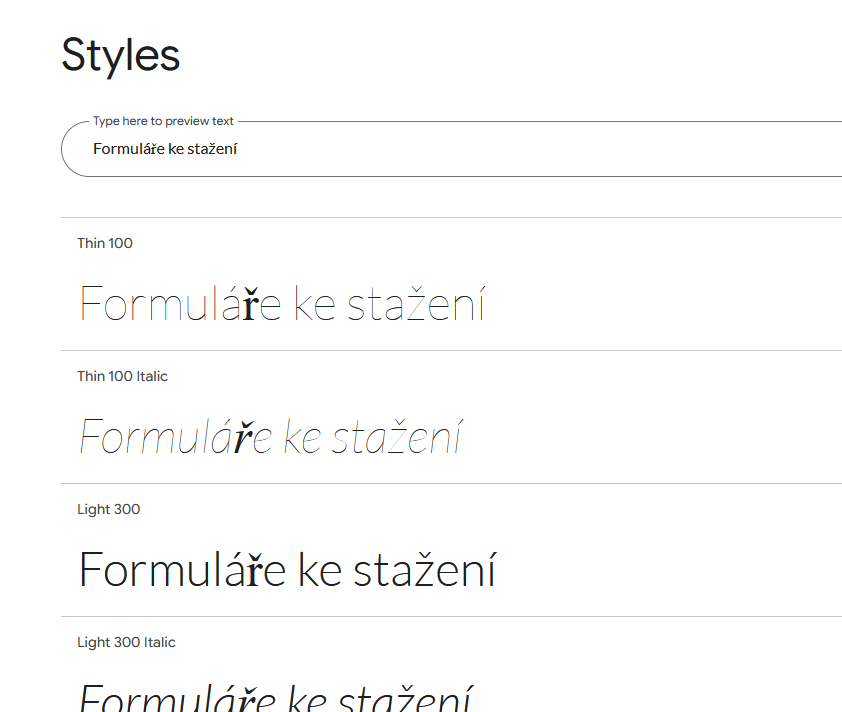
Task: Click "Formuláře" inside the preview text input
Action: (127, 150)
